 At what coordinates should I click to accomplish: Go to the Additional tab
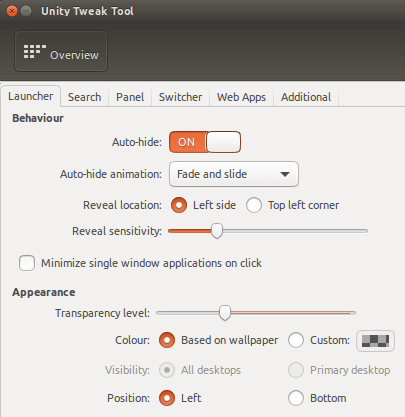[x=306, y=97]
